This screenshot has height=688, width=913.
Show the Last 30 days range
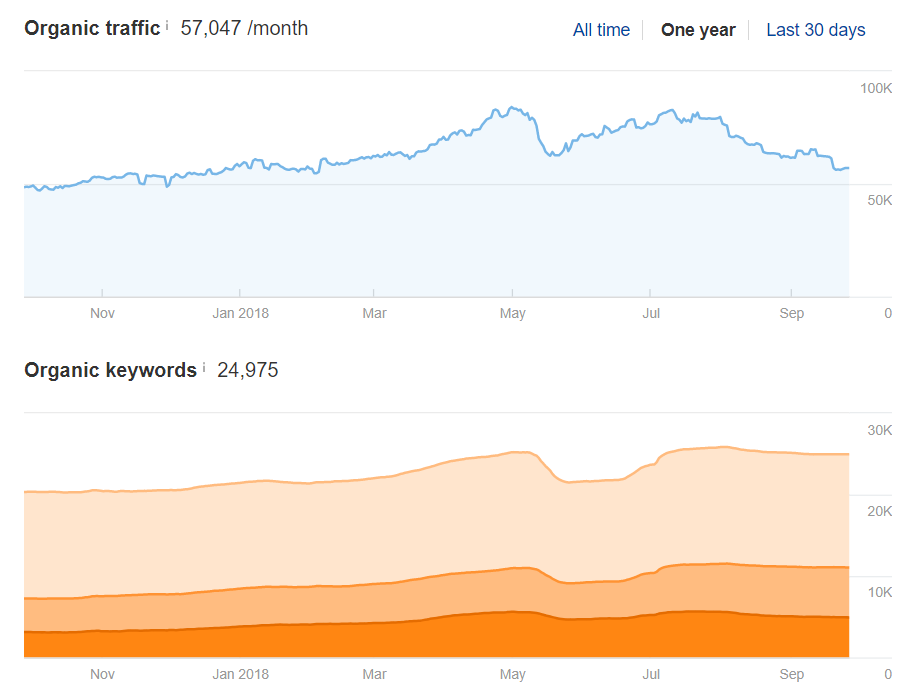point(815,30)
